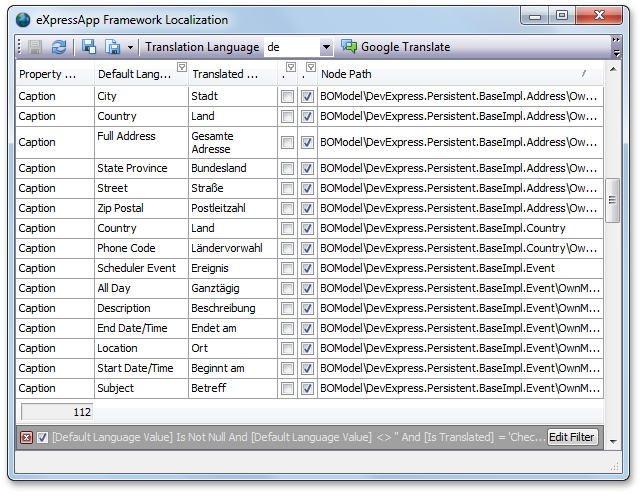Viewport: 643px width, 496px height.
Task: Open the arrow next to the export icon
Action: 130,48
